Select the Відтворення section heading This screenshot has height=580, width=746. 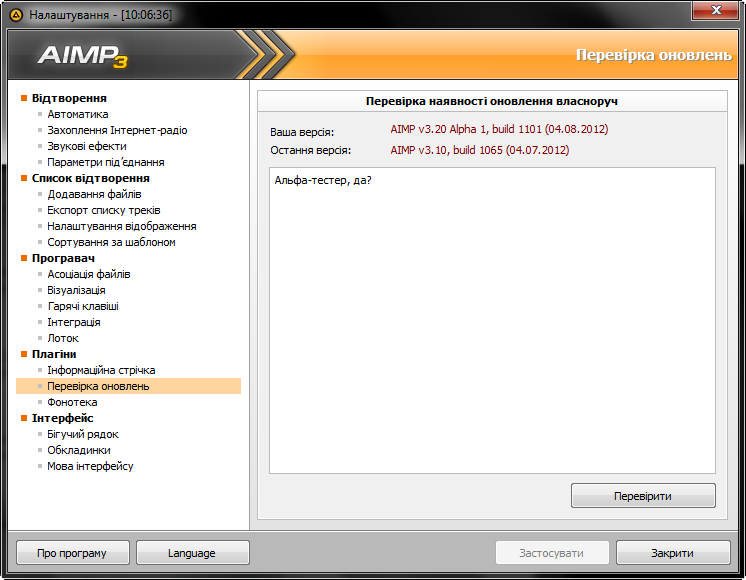click(69, 98)
